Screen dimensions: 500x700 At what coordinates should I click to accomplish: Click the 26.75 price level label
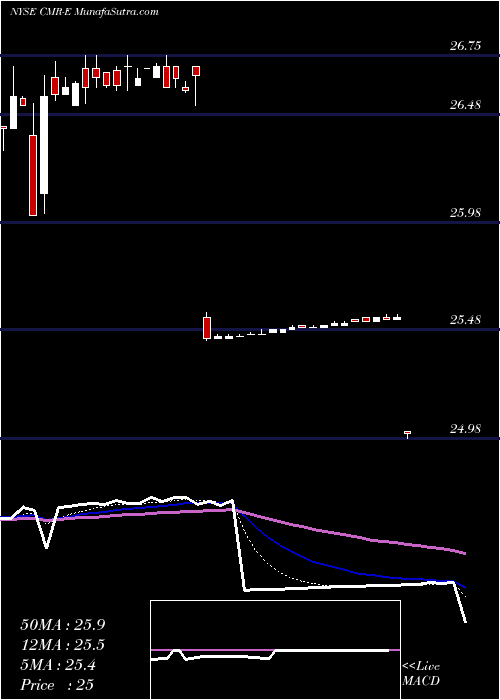[x=465, y=46]
